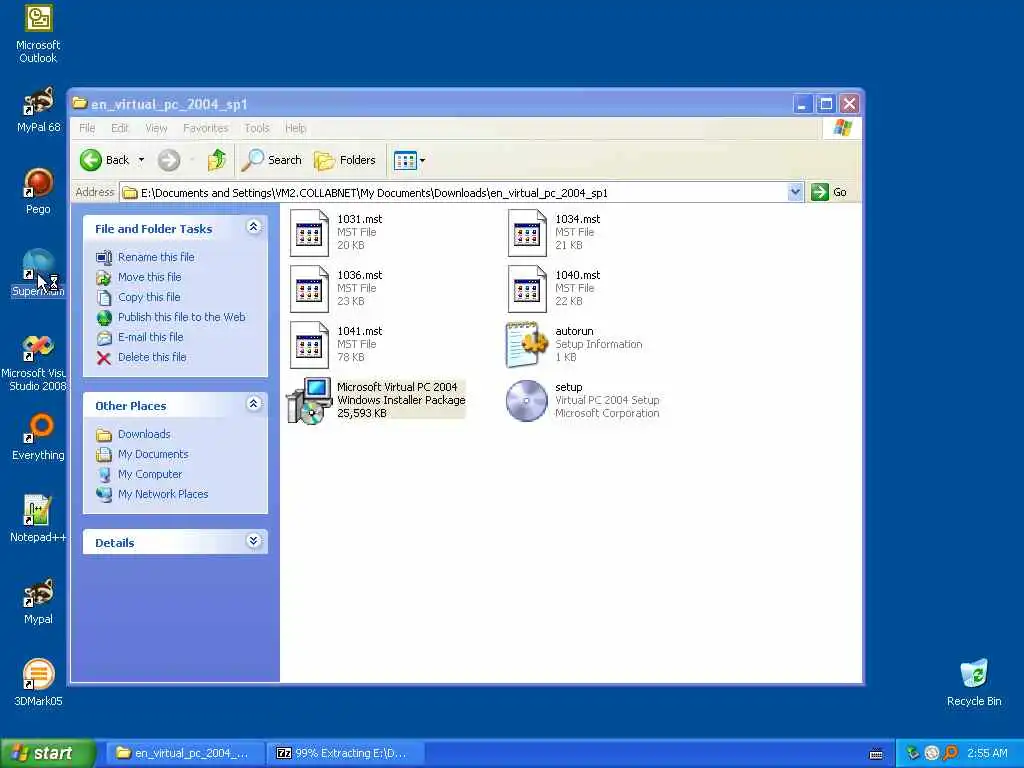Open the Back history dropdown arrow

tap(141, 160)
